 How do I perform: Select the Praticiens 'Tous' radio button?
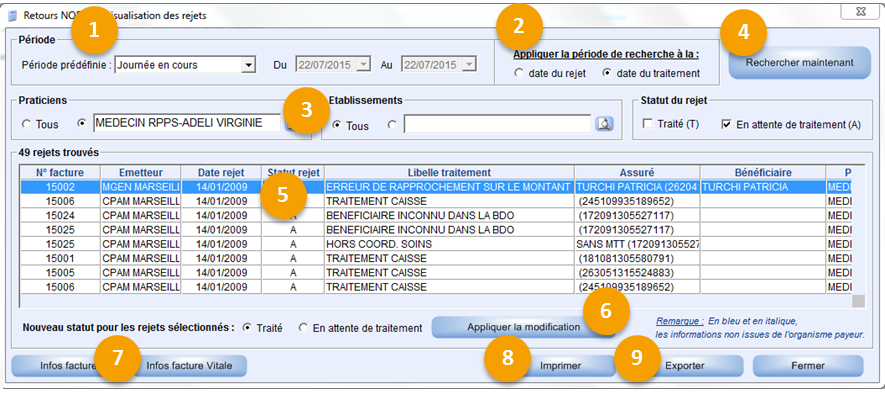click(x=26, y=125)
